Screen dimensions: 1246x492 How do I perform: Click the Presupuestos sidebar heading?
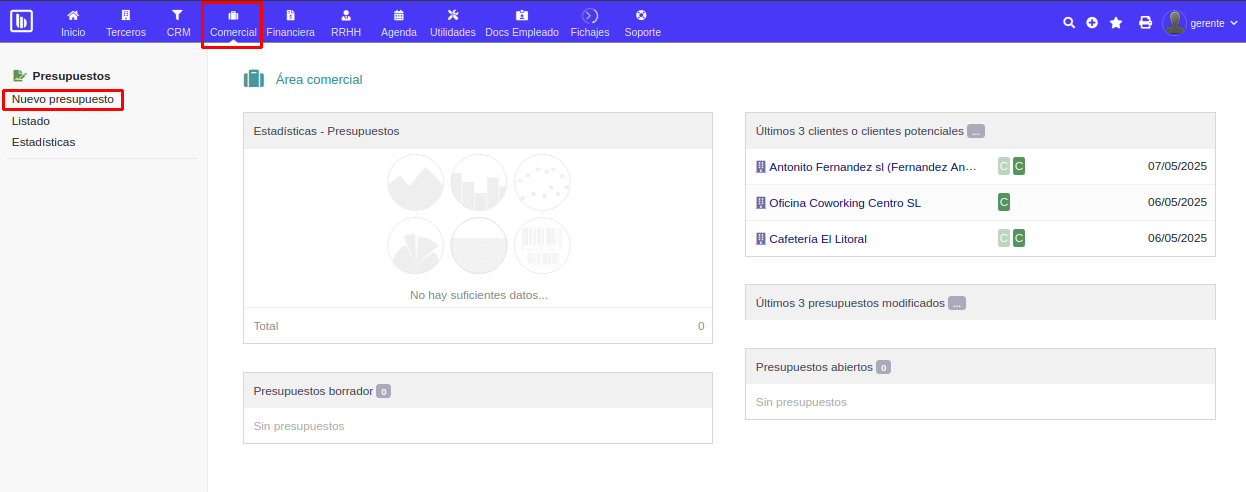(71, 76)
